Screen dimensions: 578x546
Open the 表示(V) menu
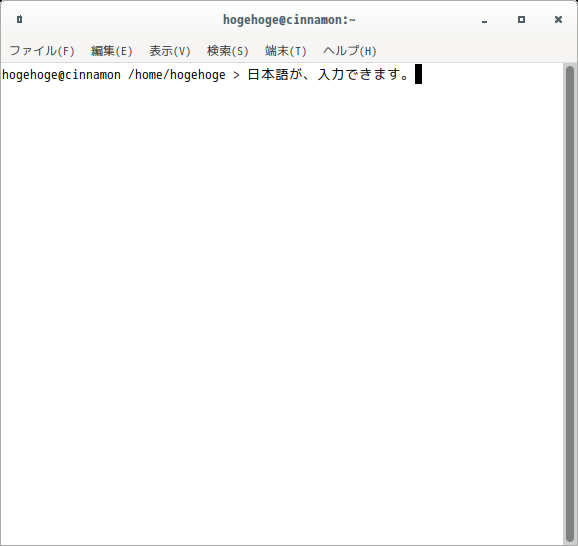[170, 51]
